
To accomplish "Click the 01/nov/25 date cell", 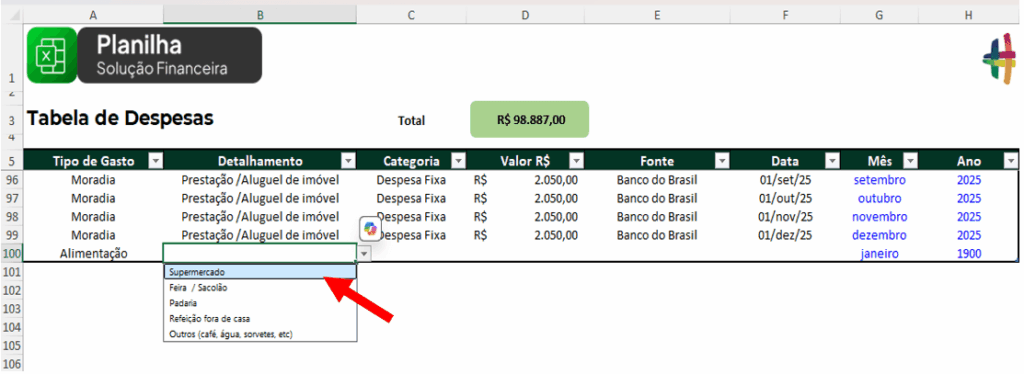I will point(784,217).
